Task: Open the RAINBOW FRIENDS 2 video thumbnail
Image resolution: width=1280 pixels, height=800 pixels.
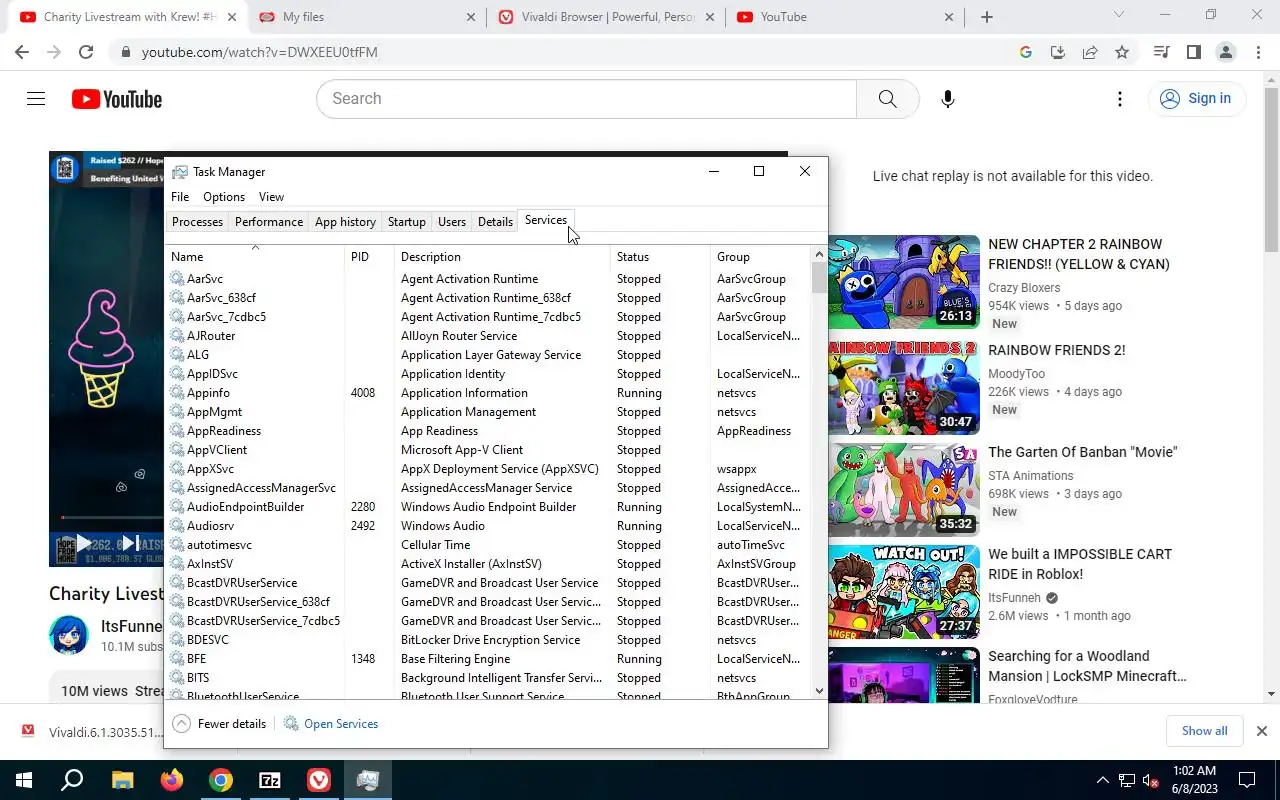Action: coord(903,388)
